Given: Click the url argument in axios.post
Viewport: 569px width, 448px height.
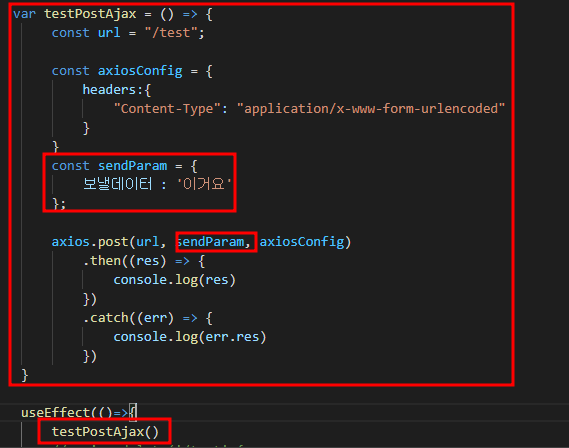Looking at the screenshot, I should click(147, 242).
